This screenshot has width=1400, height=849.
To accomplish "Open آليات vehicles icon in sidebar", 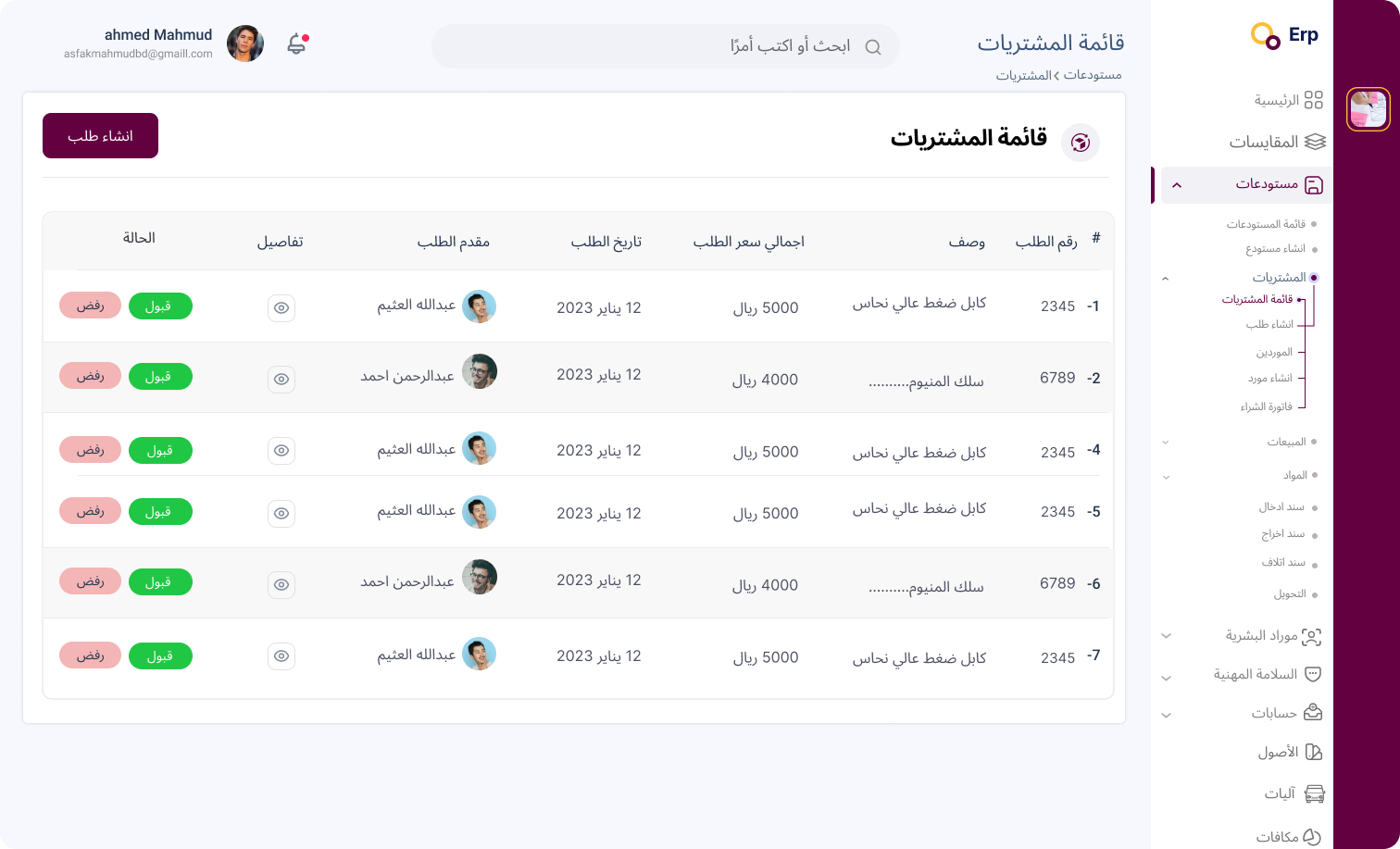I will click(x=1314, y=793).
